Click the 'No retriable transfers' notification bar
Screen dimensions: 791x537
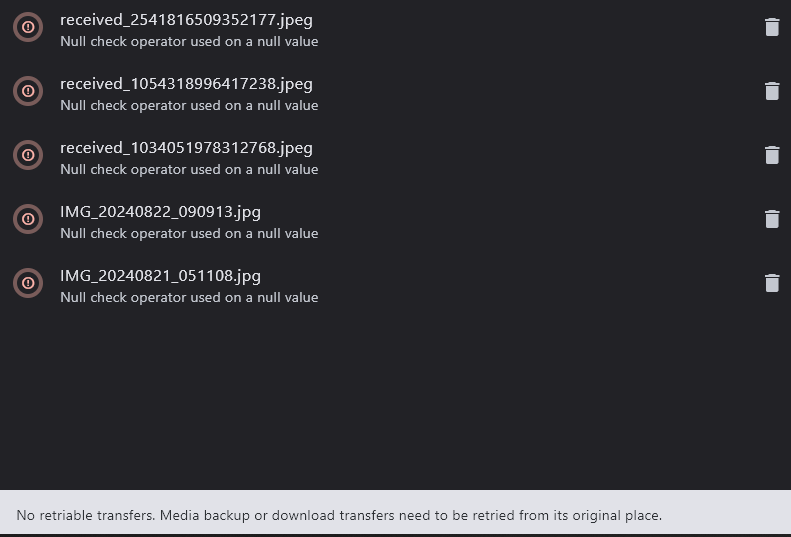click(x=396, y=512)
